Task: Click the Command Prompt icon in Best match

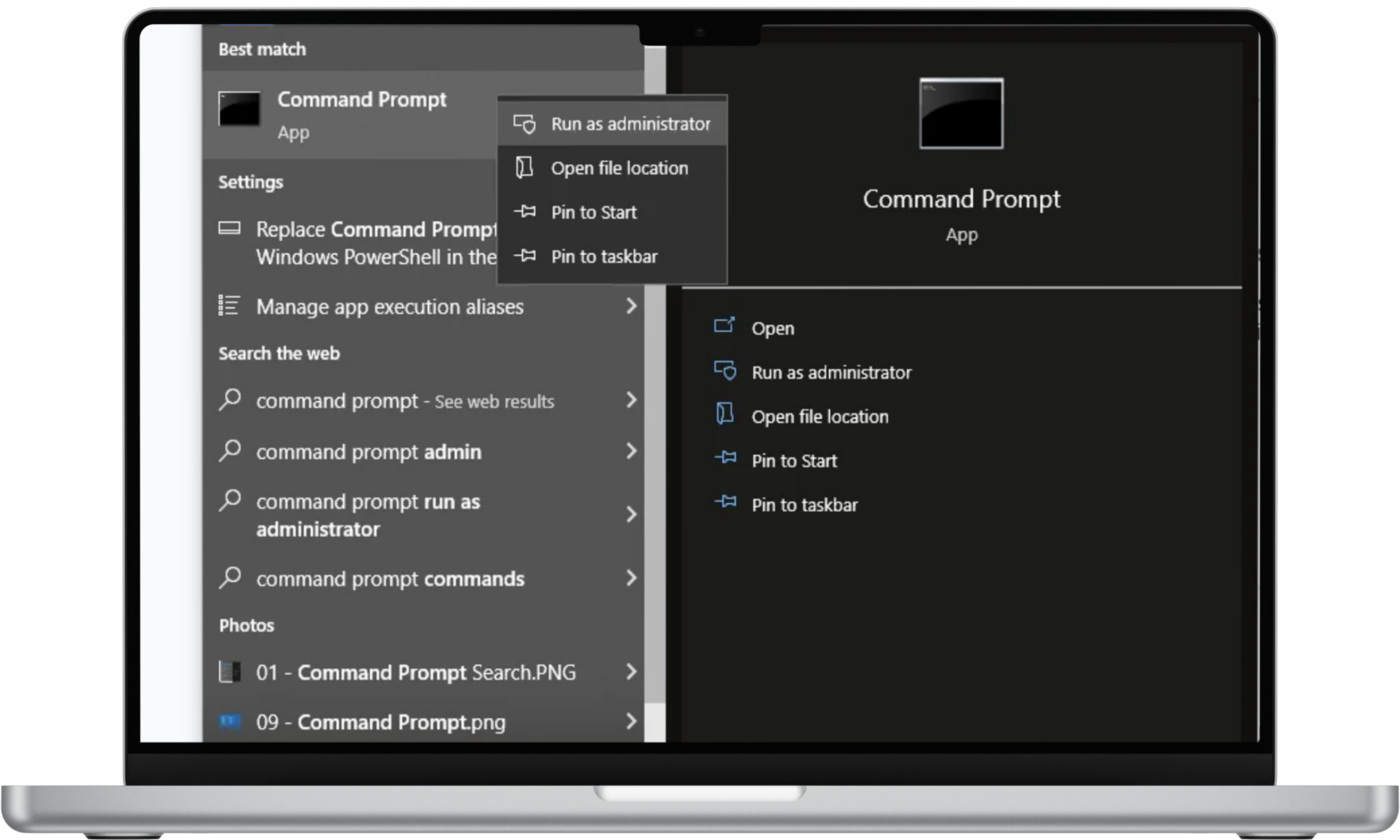Action: pos(239,109)
